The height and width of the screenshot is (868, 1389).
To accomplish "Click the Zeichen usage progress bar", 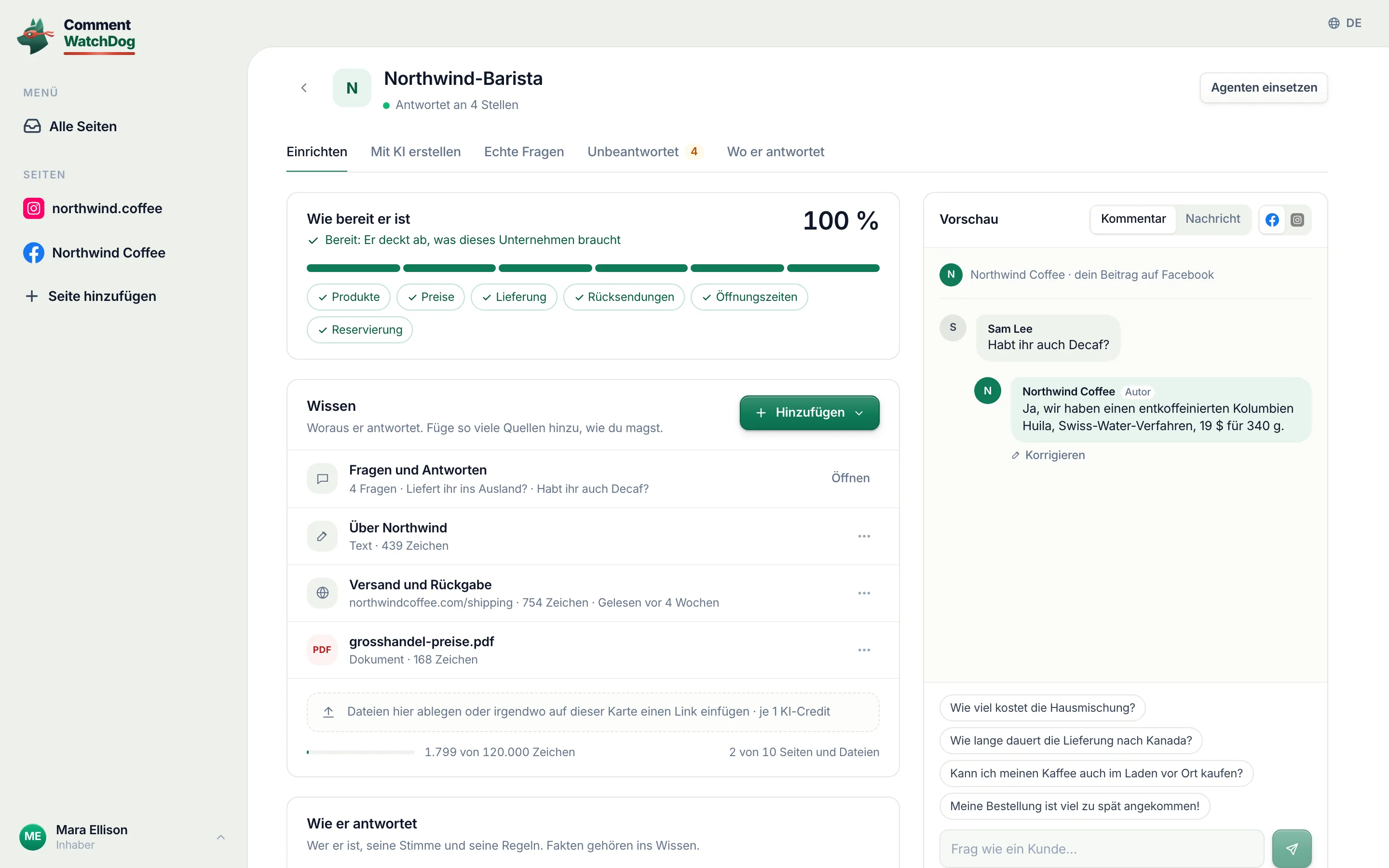I will click(x=360, y=752).
